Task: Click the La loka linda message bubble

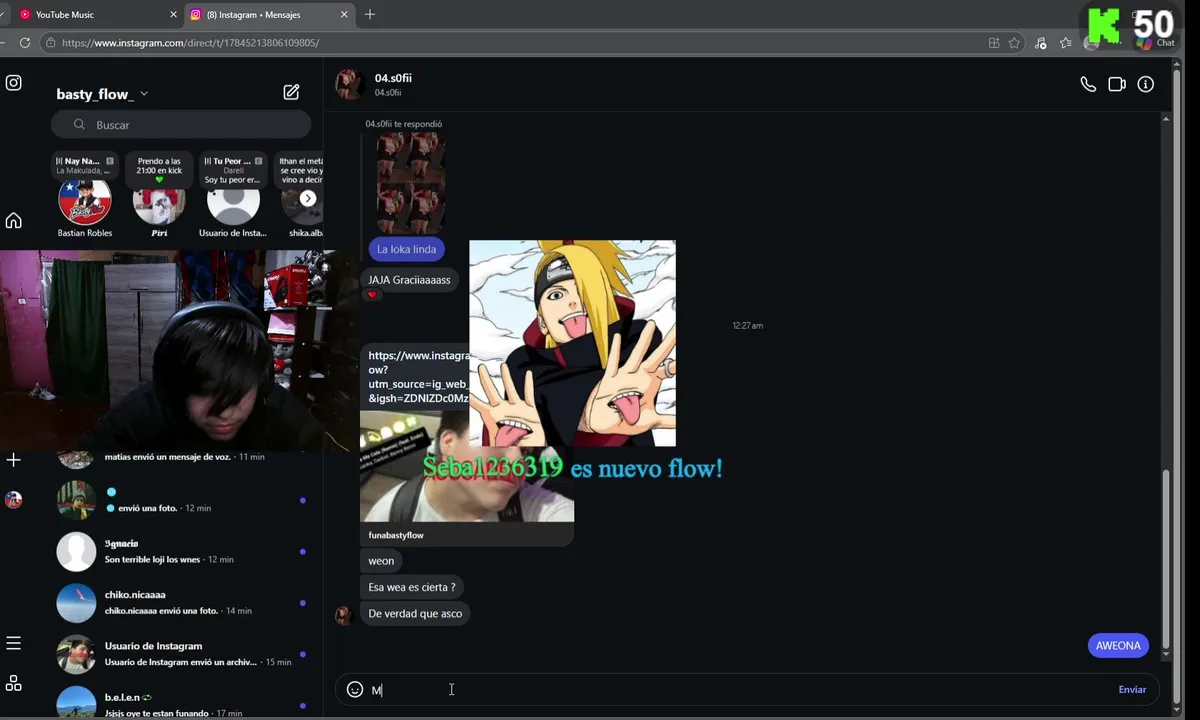Action: pos(406,249)
